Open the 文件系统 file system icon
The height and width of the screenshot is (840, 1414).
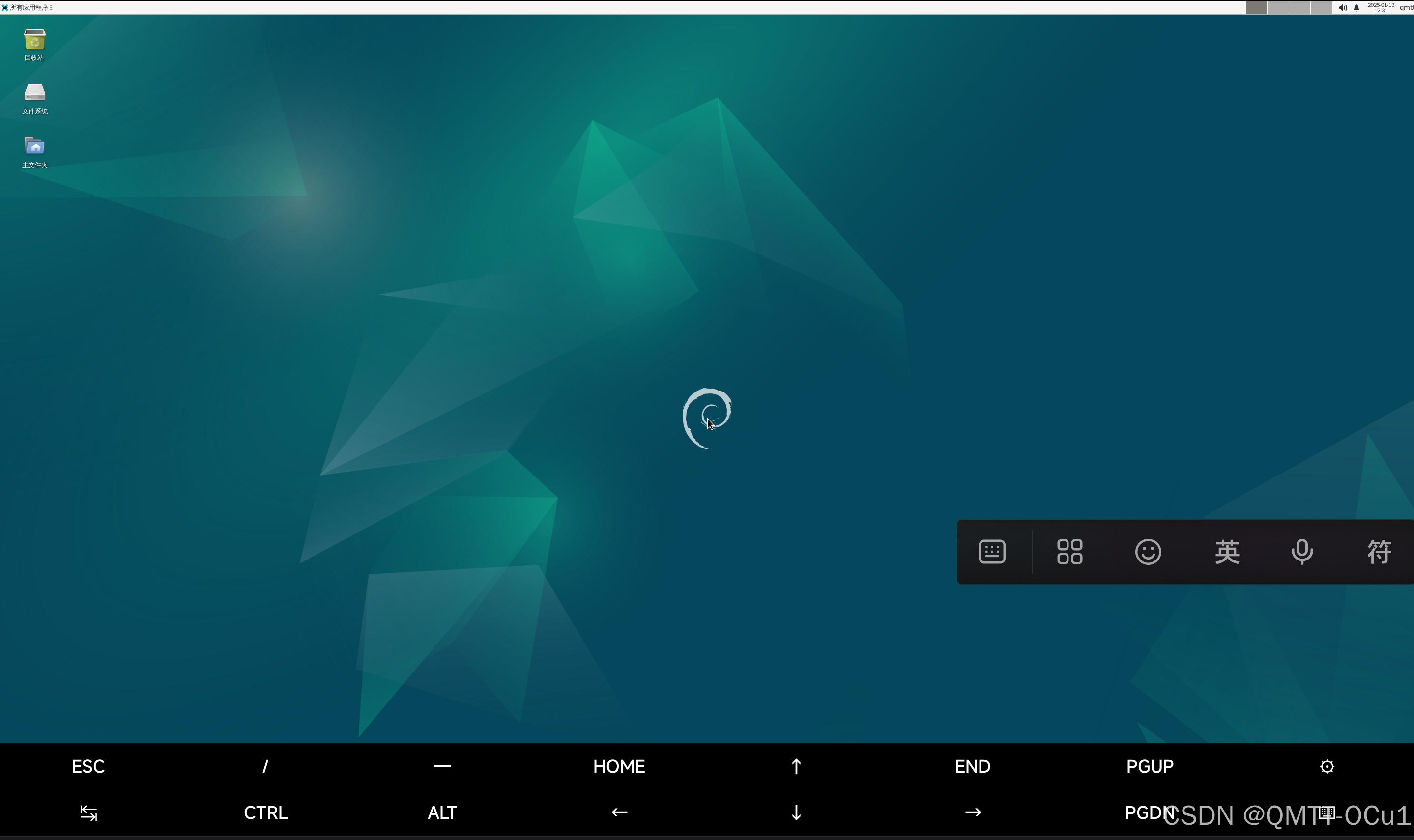[x=34, y=94]
